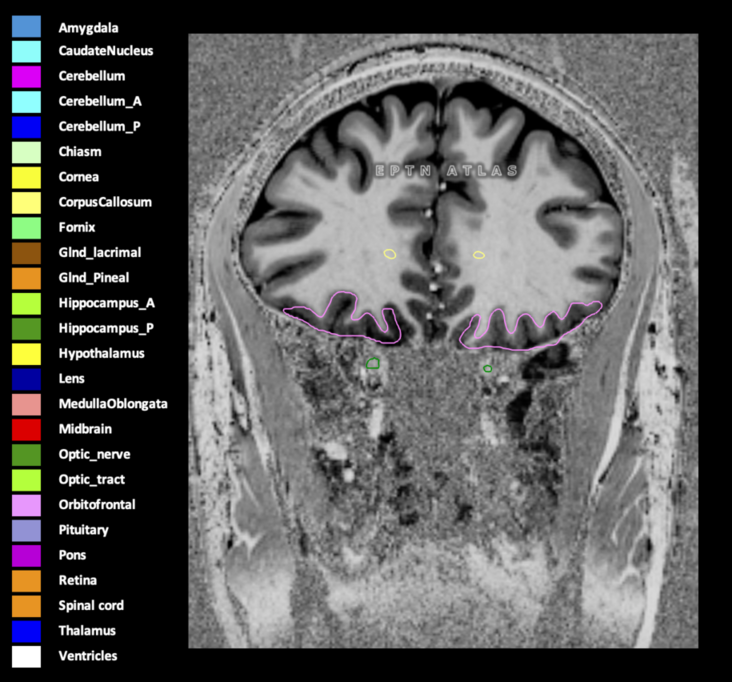Select the "Amygdala" legend label
The width and height of the screenshot is (732, 682).
tap(88, 28)
